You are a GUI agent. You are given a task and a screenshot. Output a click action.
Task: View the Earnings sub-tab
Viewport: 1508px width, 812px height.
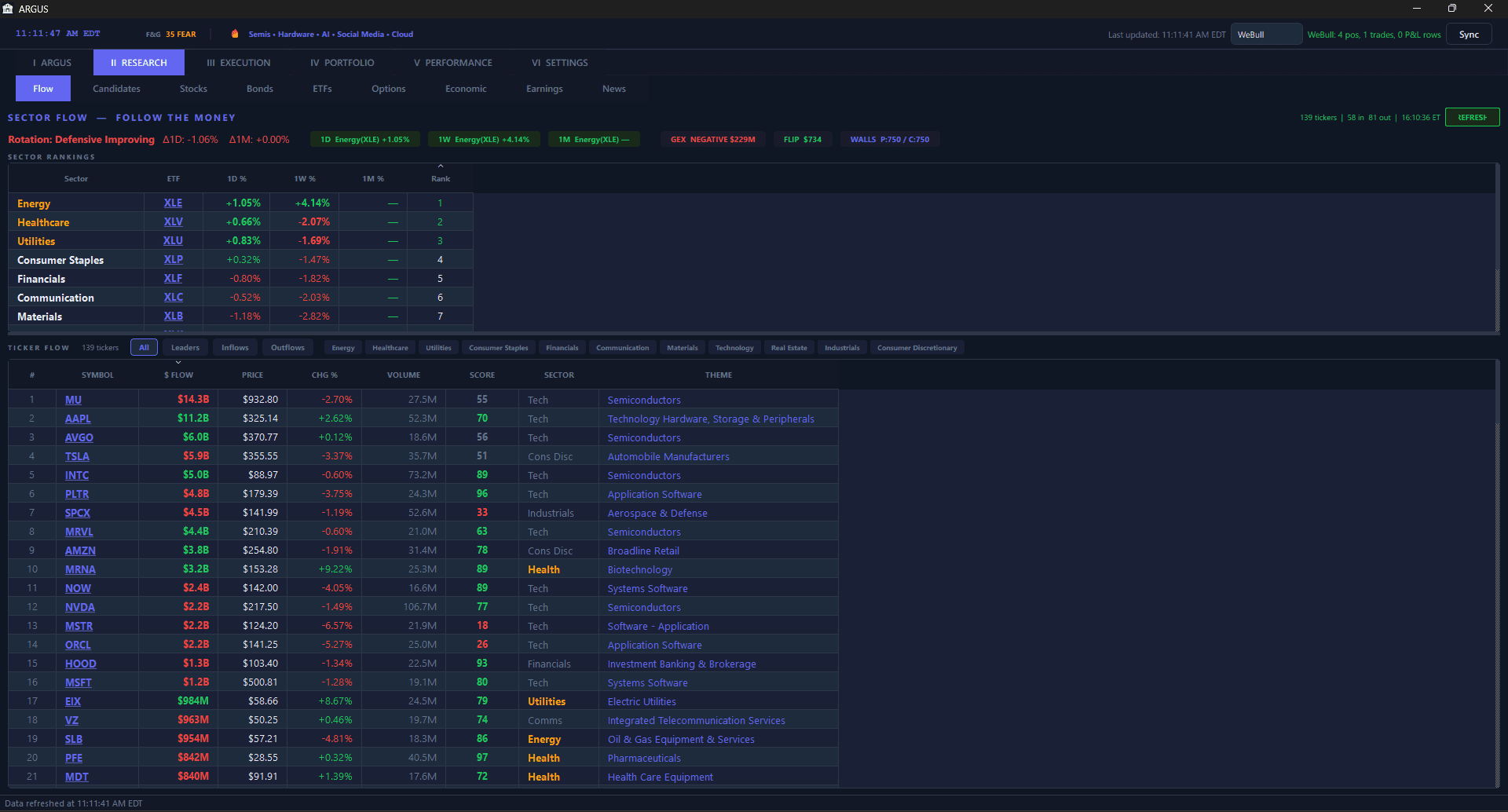[544, 89]
